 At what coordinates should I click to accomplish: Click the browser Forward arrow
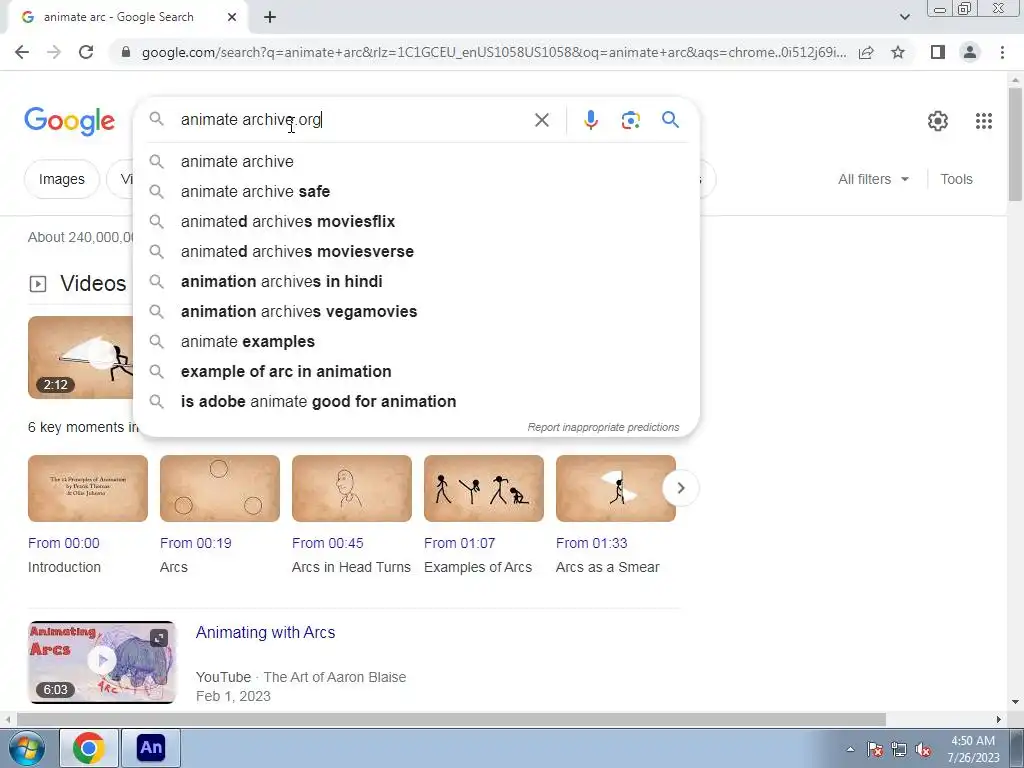[x=54, y=52]
